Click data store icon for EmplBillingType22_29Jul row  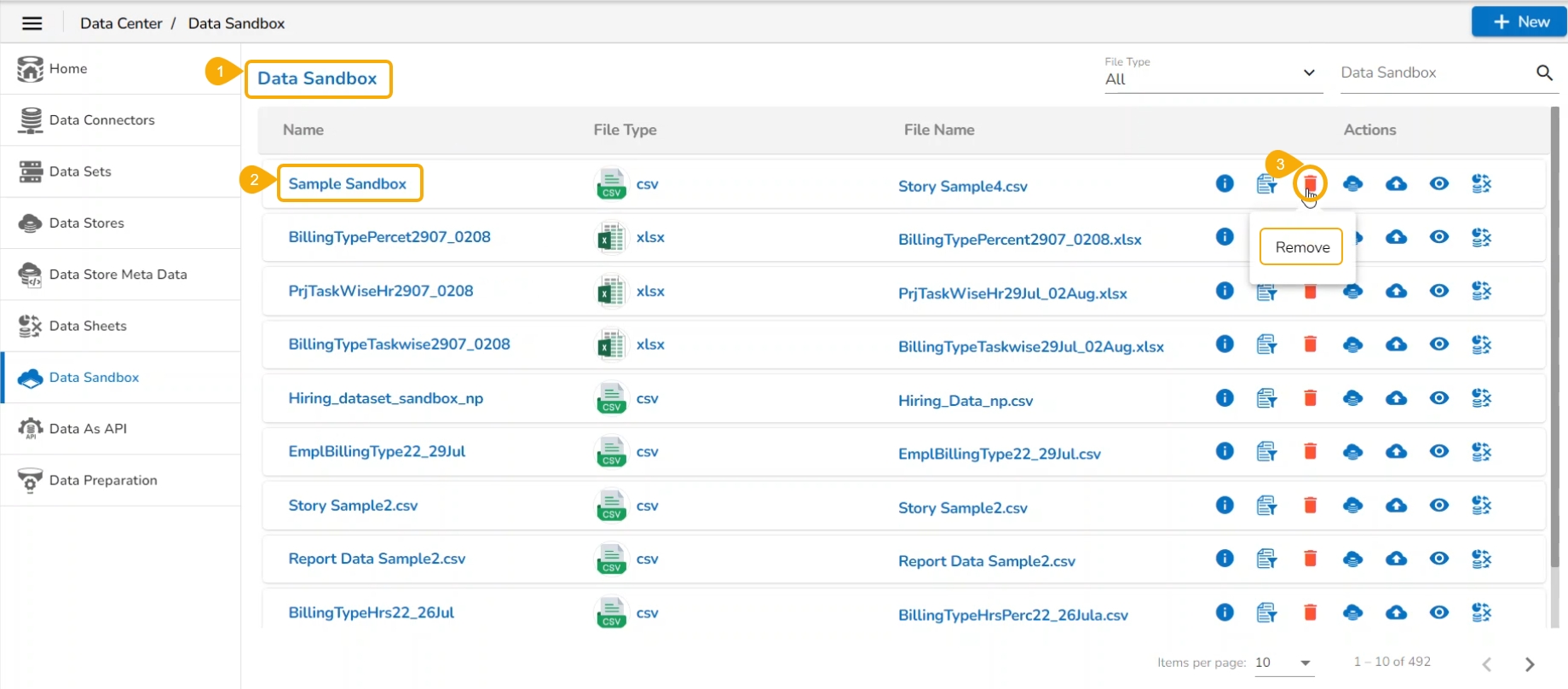[1352, 452]
